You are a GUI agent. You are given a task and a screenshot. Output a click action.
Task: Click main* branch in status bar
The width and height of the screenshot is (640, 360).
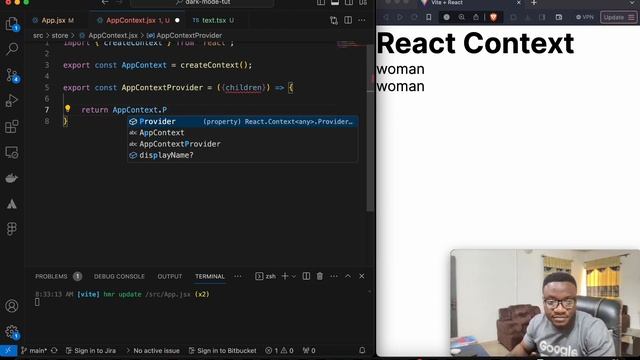(x=34, y=350)
